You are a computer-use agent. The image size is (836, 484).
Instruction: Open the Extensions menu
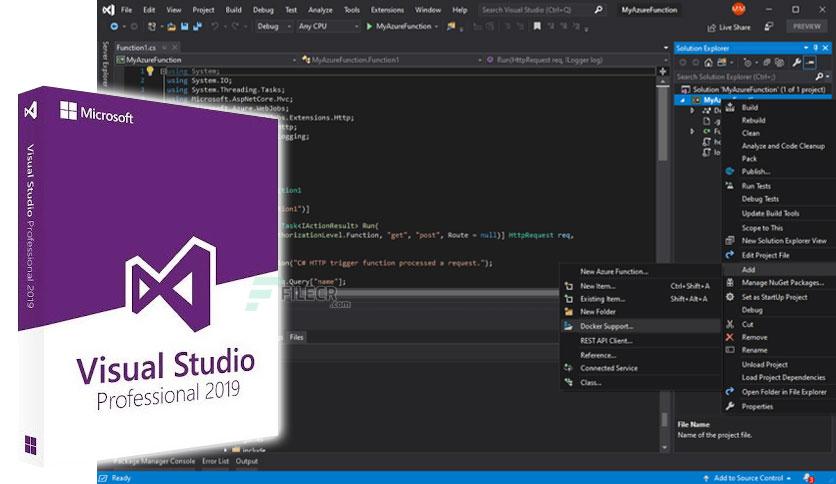pyautogui.click(x=387, y=9)
